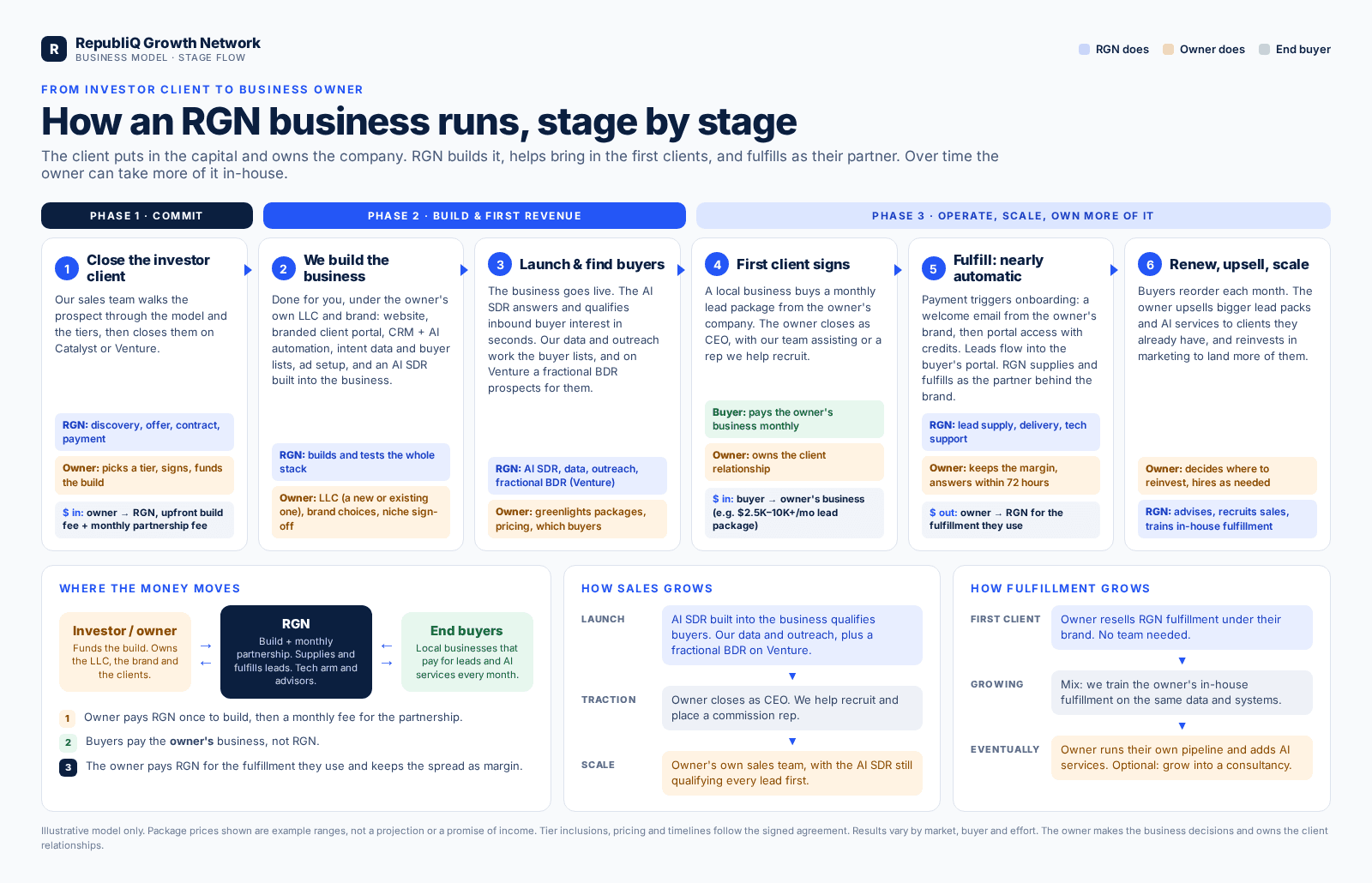Click the down arrow below the First Client box

coord(1182,661)
